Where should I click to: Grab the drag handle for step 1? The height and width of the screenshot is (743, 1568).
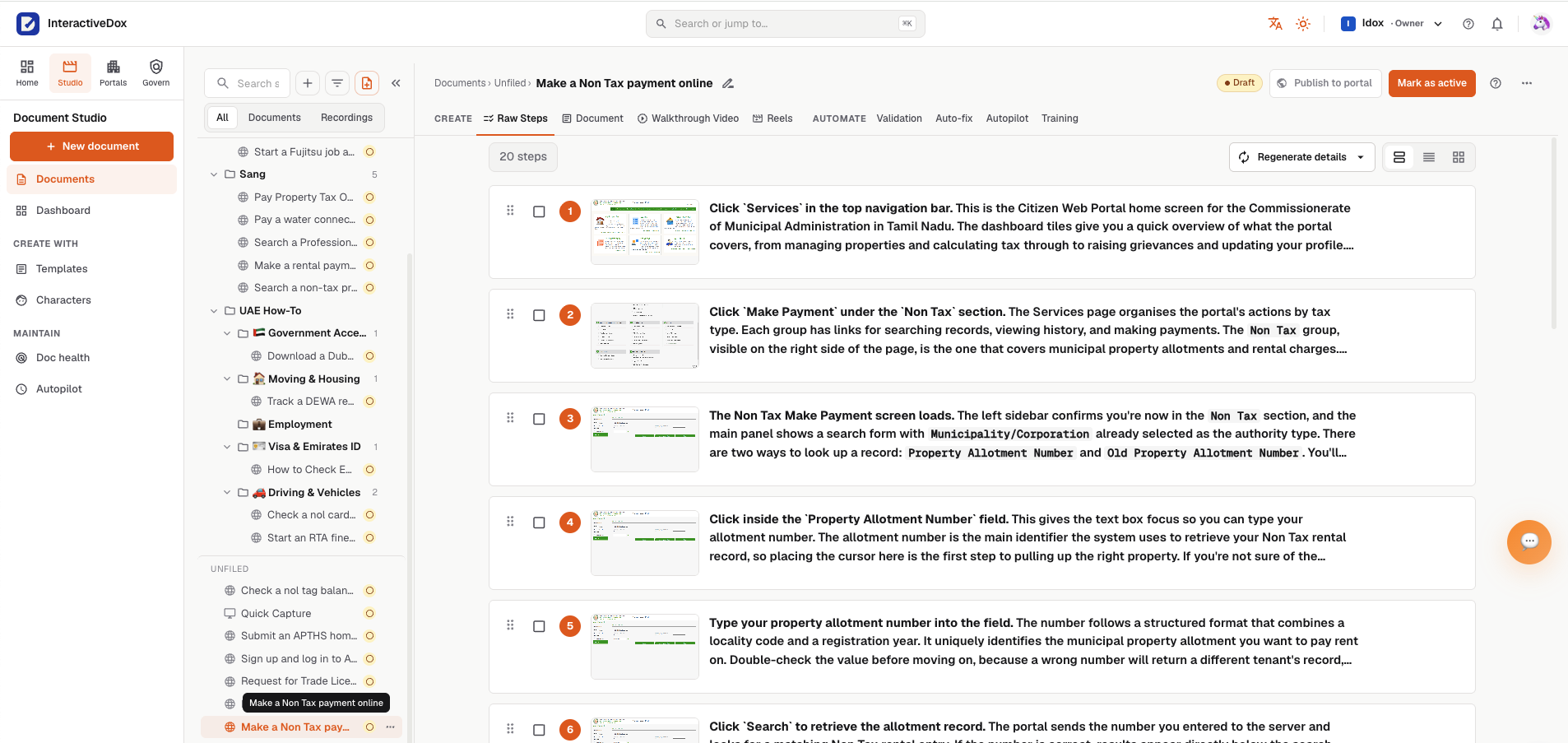click(510, 211)
